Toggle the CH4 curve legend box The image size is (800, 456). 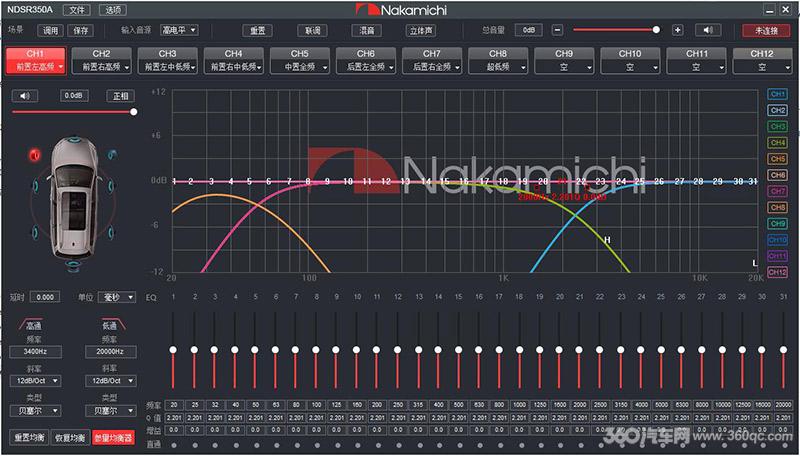coord(778,143)
